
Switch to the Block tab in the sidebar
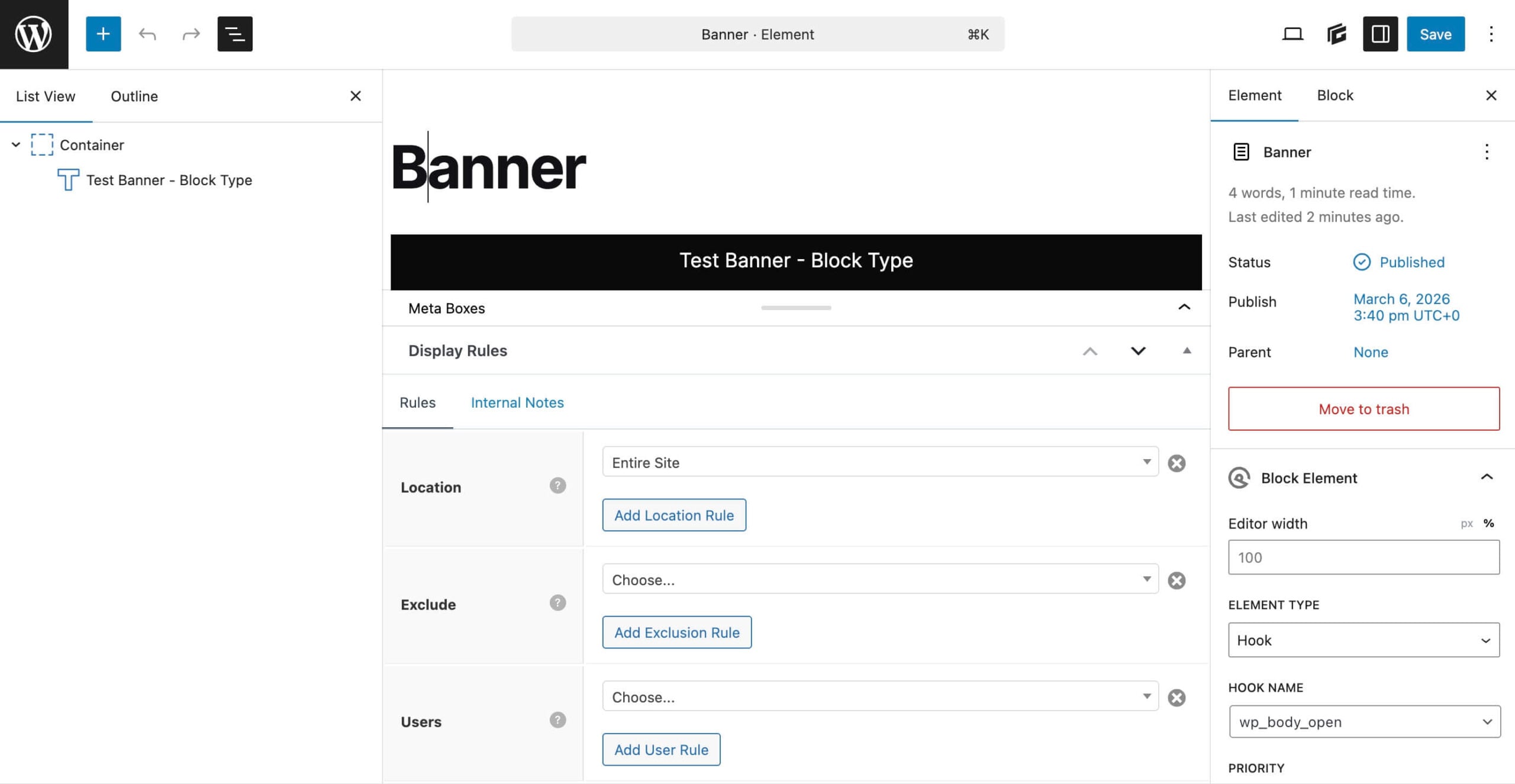click(x=1335, y=95)
